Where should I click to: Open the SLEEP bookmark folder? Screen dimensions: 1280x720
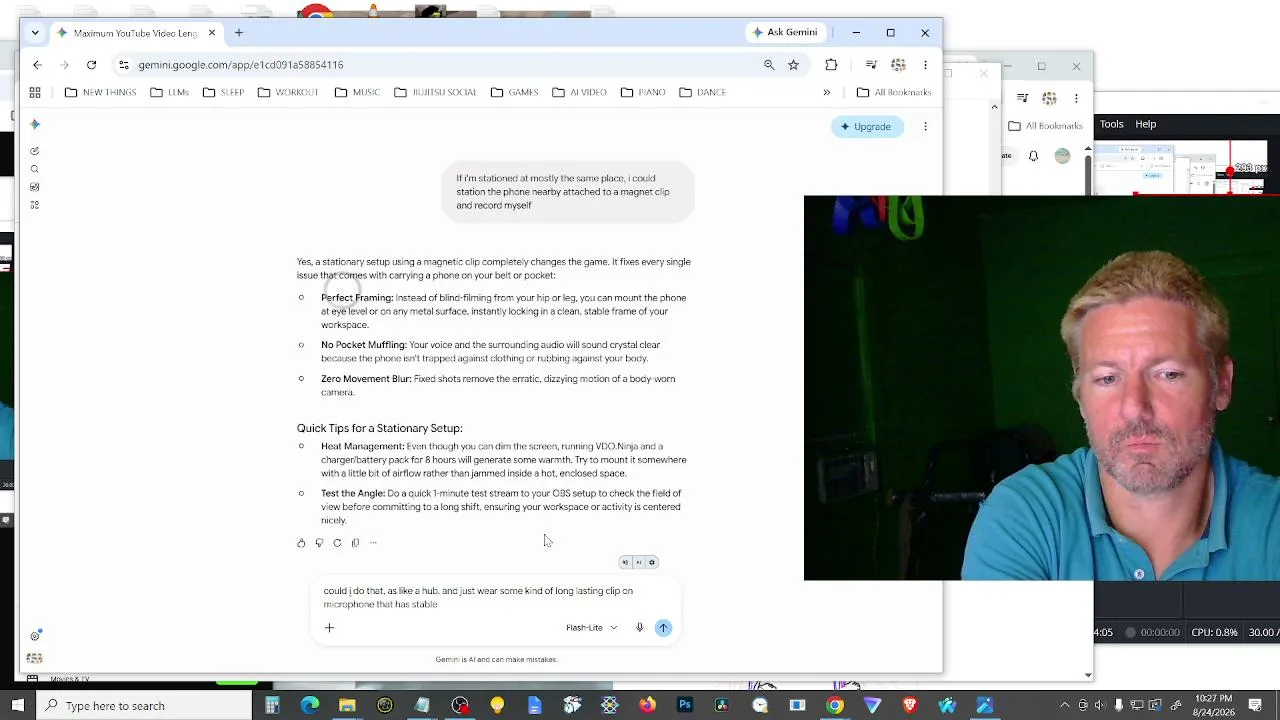[223, 92]
